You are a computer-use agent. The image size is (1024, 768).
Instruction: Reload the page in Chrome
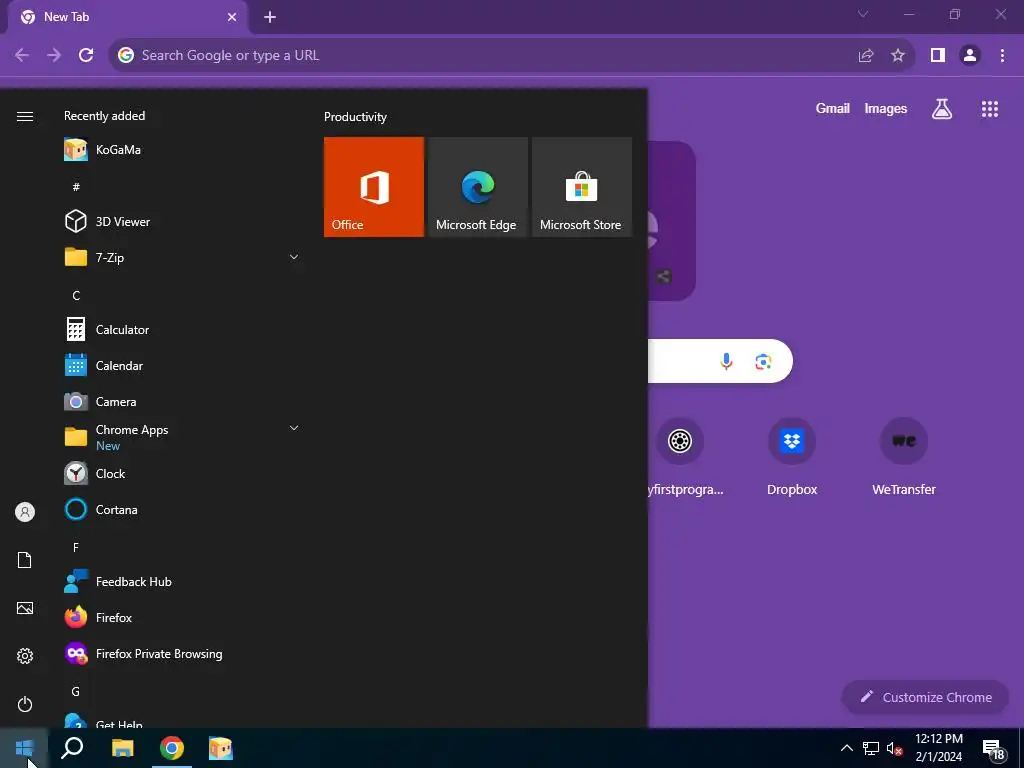(x=86, y=55)
